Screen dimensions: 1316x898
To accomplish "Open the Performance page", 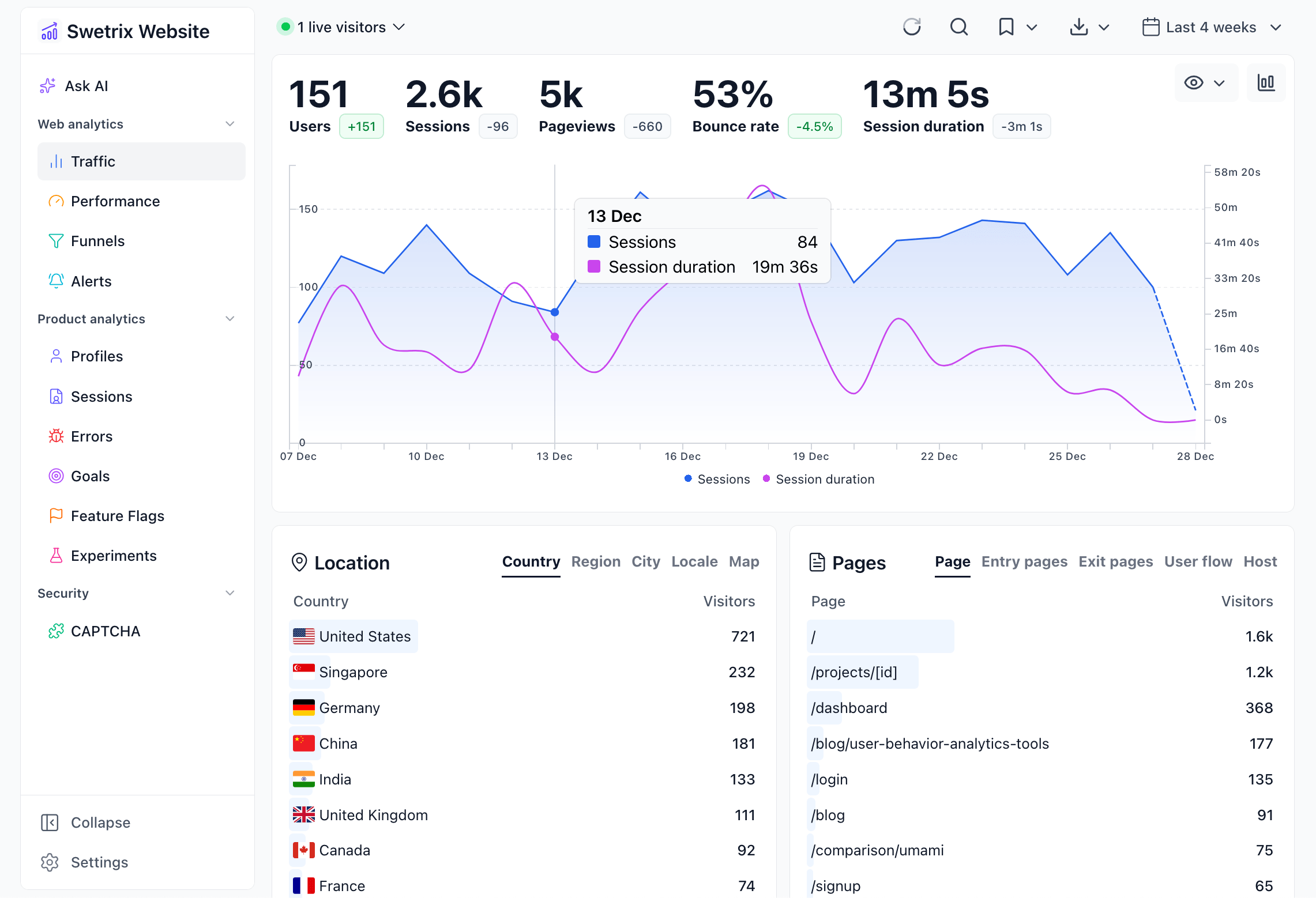I will tap(115, 201).
